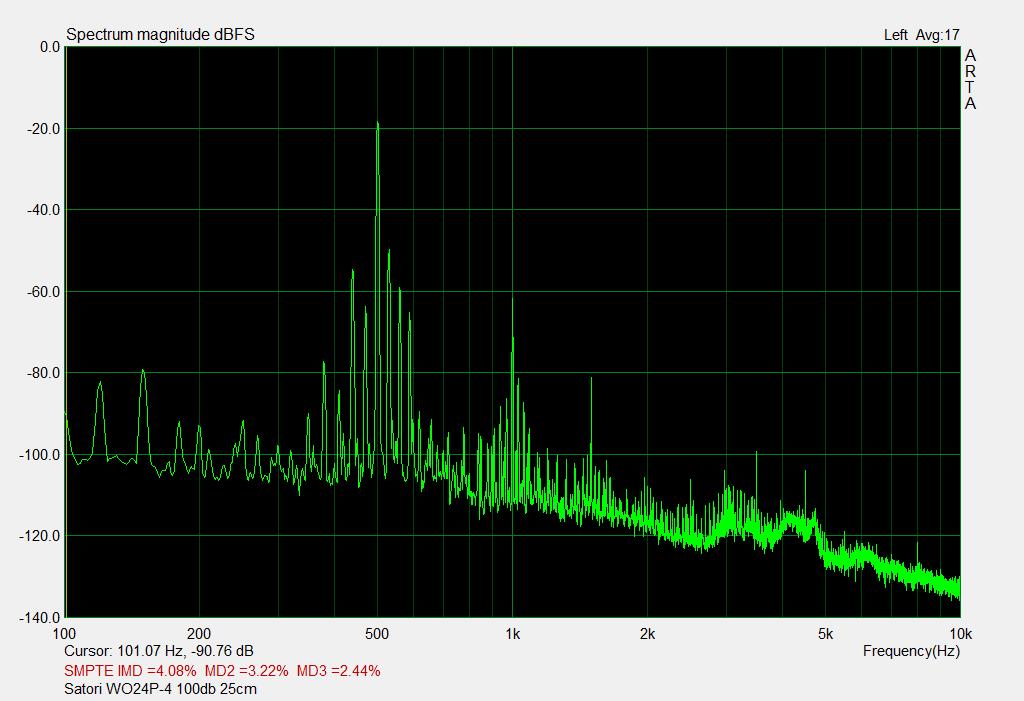This screenshot has height=701, width=1024.
Task: Click the Cursor readout '101.07 Hz, -90.76 dB'
Action: [158, 651]
